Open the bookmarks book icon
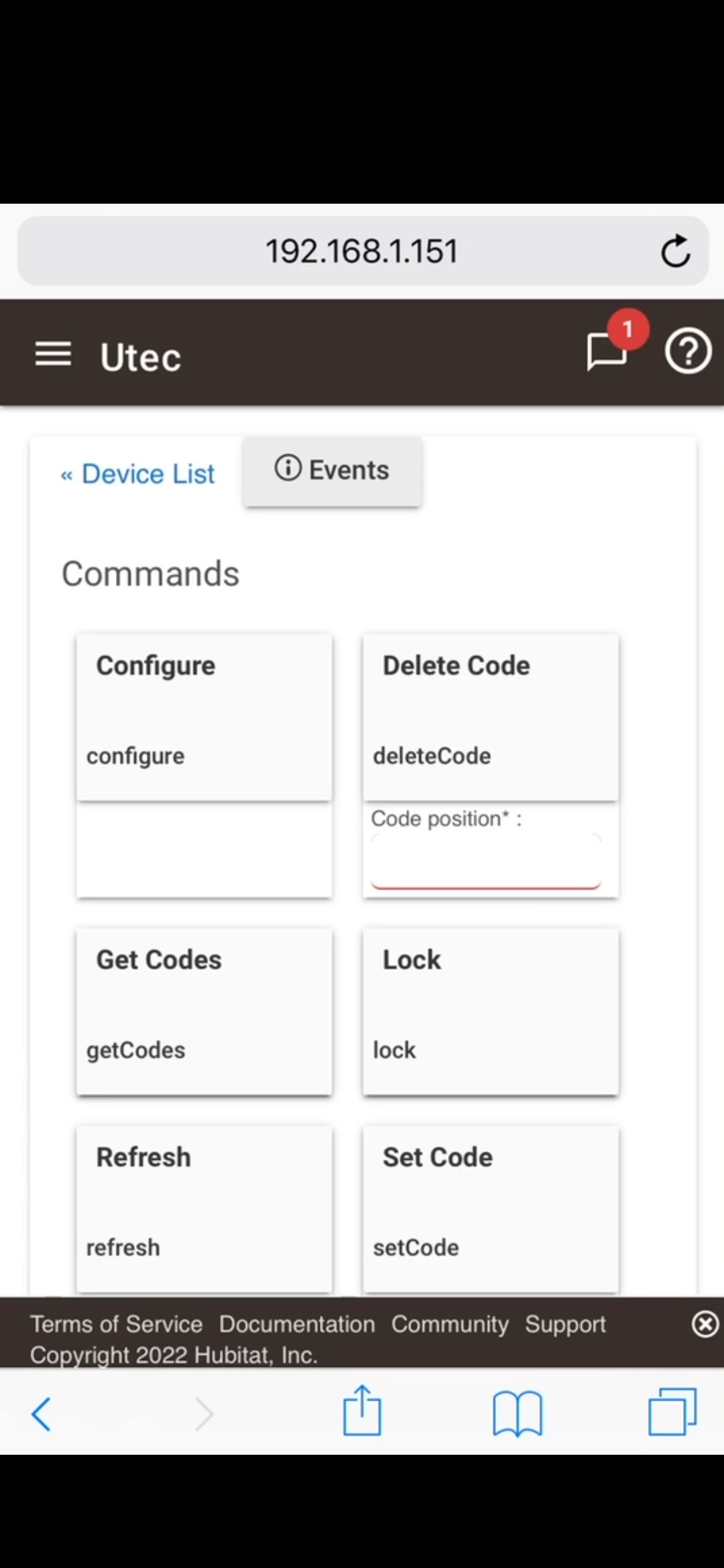The width and height of the screenshot is (724, 1568). point(517,1413)
